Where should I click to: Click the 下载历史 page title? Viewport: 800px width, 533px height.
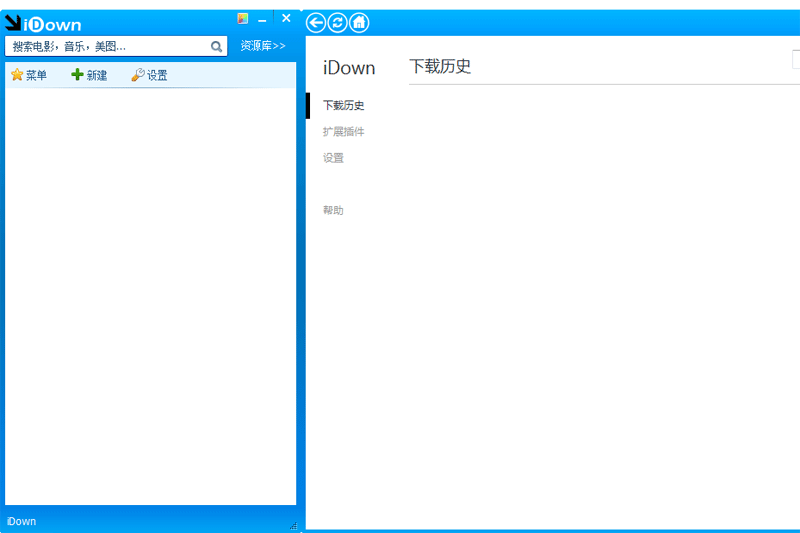pos(440,66)
